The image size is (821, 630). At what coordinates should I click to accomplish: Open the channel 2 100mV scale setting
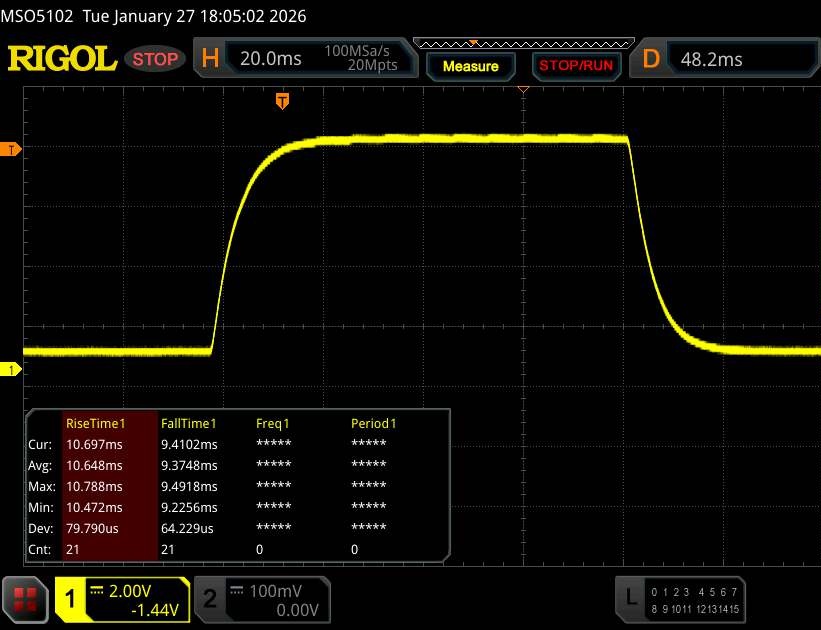(x=276, y=599)
